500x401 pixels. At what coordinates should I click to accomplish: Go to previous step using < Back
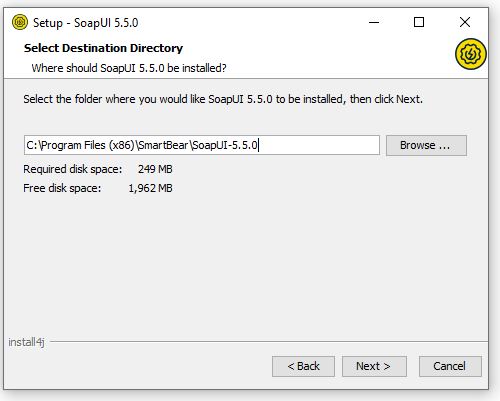pyautogui.click(x=303, y=366)
